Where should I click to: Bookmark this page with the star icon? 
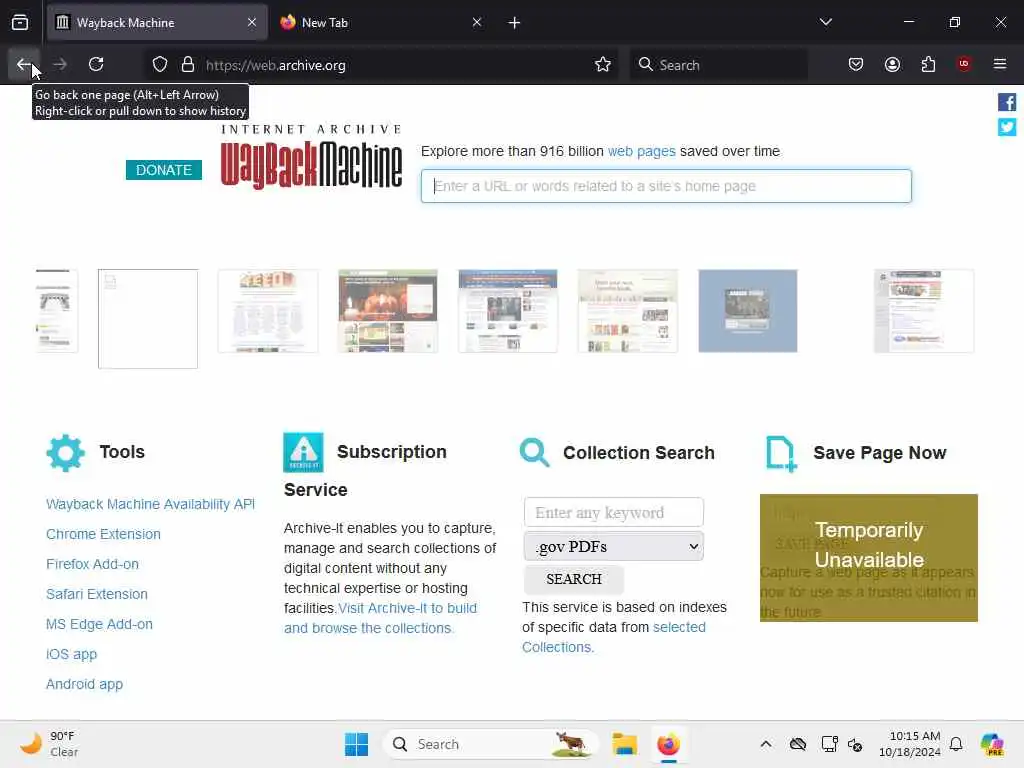[x=603, y=65]
